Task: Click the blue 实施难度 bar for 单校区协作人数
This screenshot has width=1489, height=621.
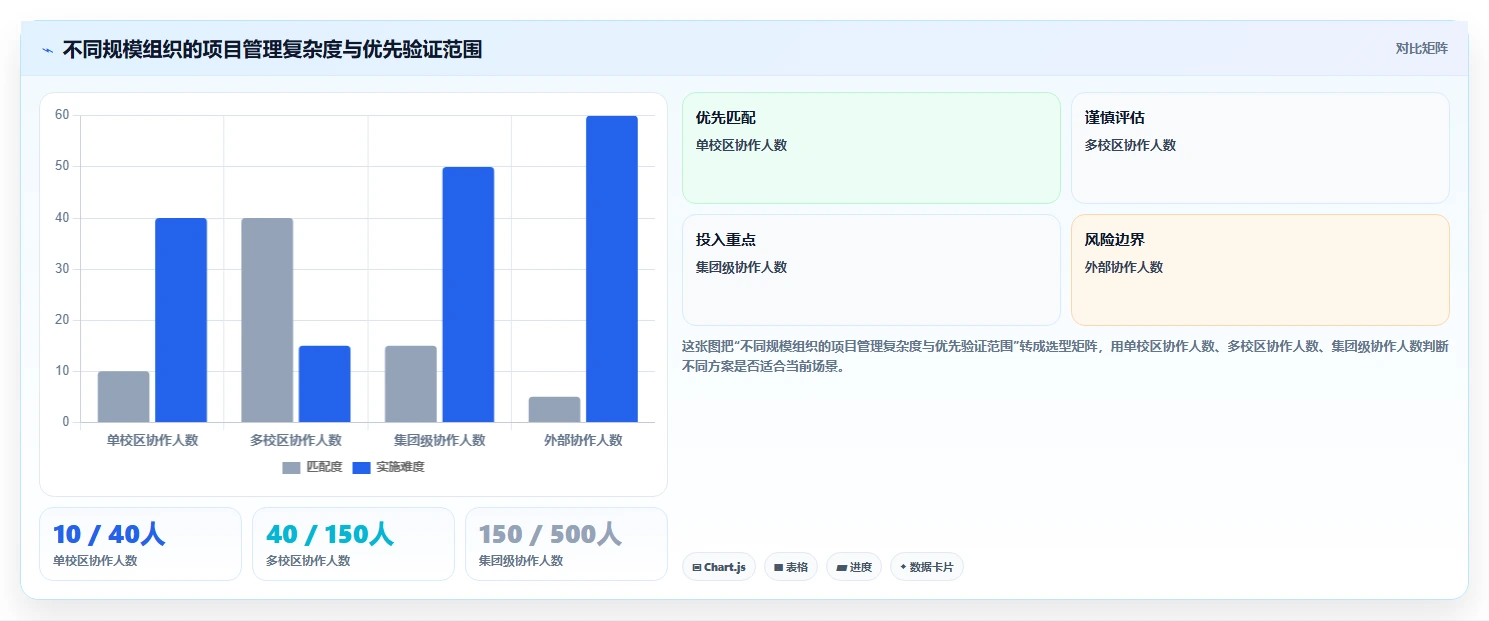Action: (181, 320)
